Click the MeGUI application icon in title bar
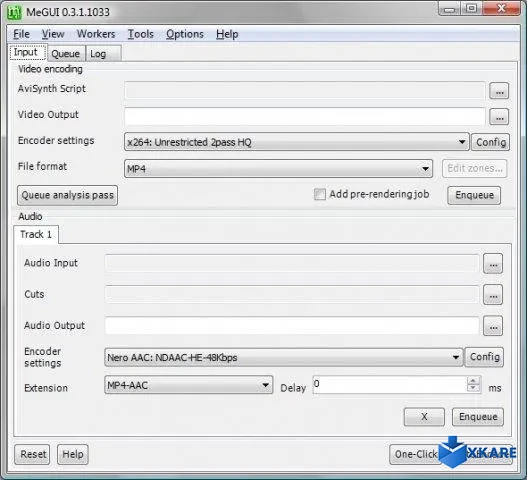This screenshot has height=480, width=527. [14, 12]
